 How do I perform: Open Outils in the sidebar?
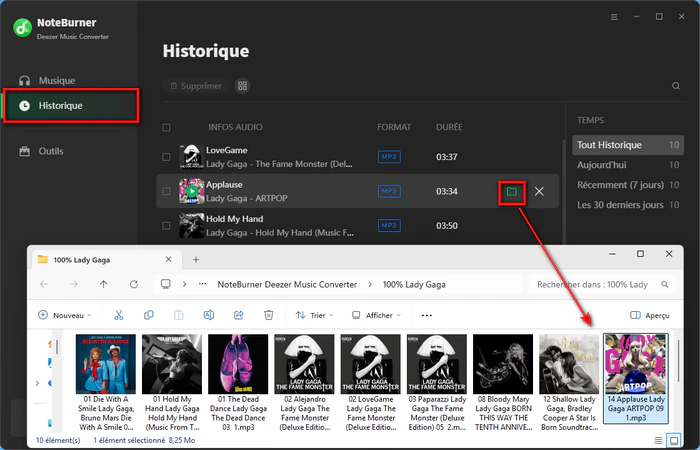click(41, 151)
